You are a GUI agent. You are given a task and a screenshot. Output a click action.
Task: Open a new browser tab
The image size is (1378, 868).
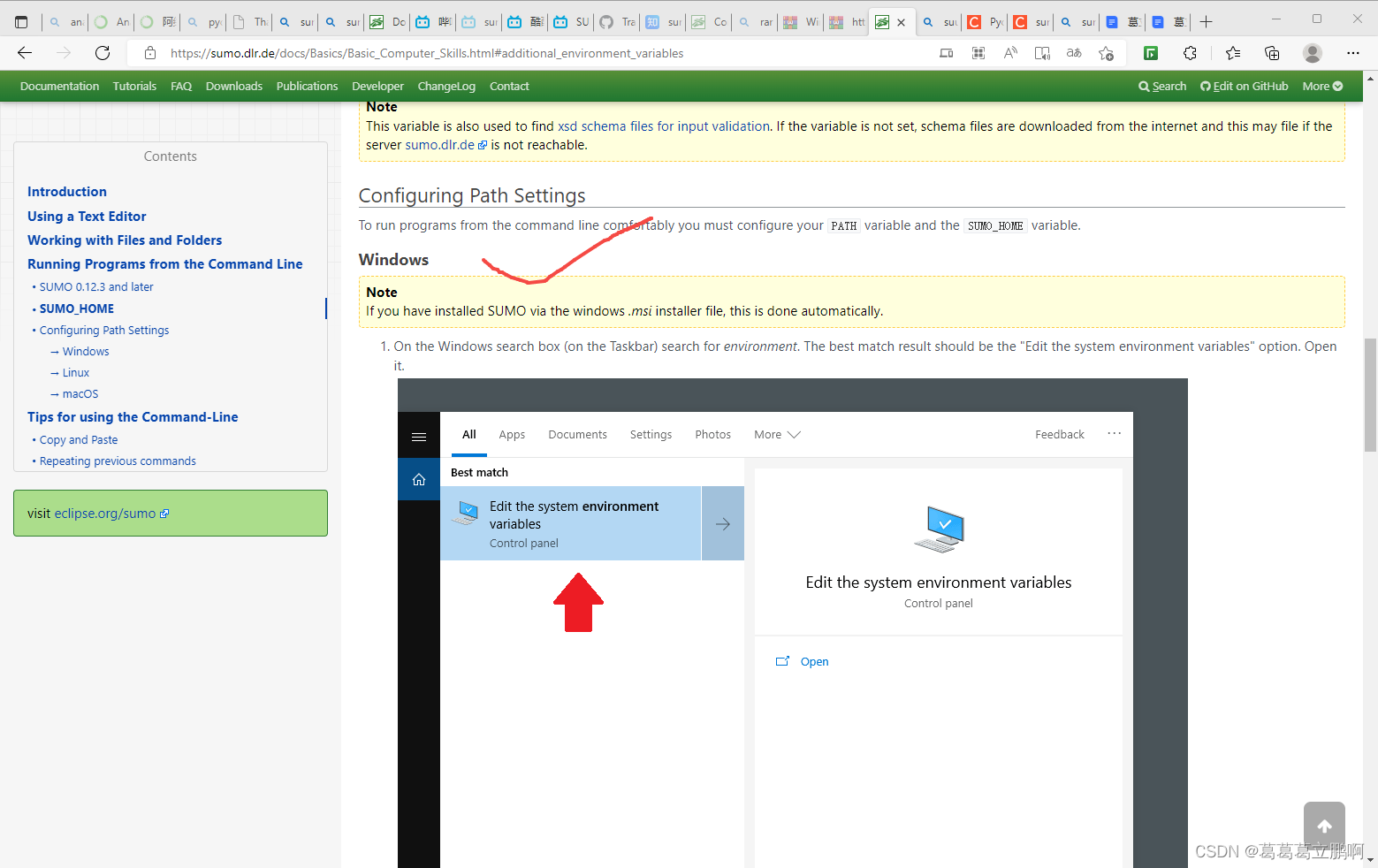pyautogui.click(x=1207, y=22)
